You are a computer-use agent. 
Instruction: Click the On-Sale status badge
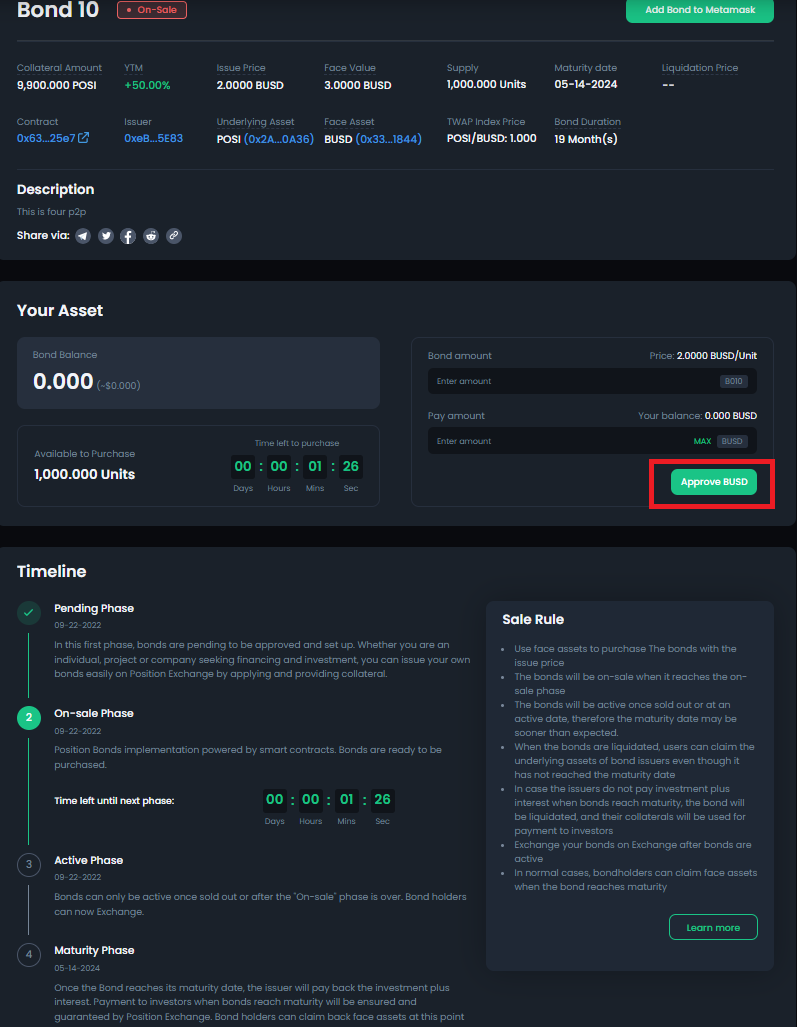pyautogui.click(x=152, y=10)
